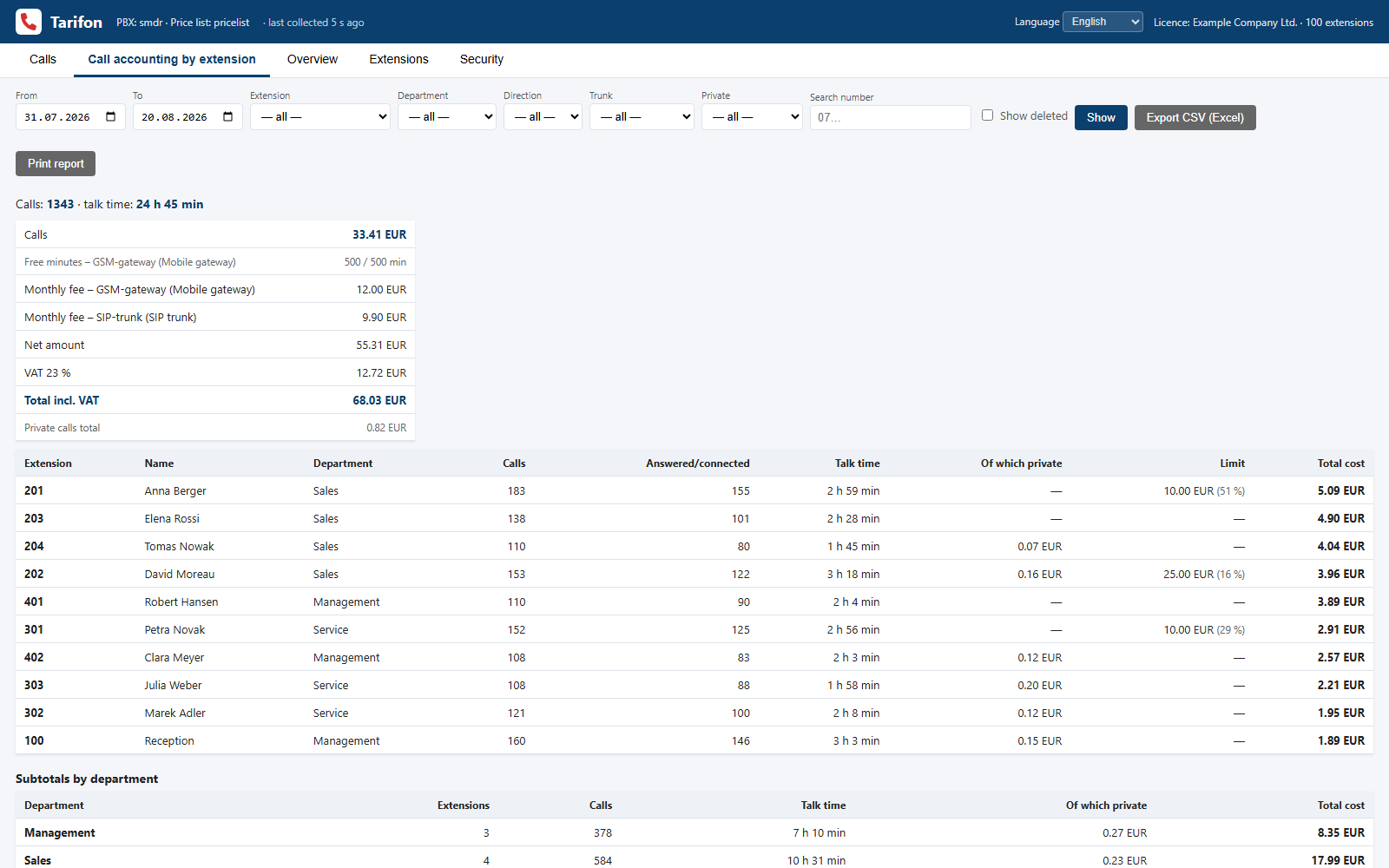Click the Tarifon phone logo icon
This screenshot has width=1389, height=868.
point(29,22)
